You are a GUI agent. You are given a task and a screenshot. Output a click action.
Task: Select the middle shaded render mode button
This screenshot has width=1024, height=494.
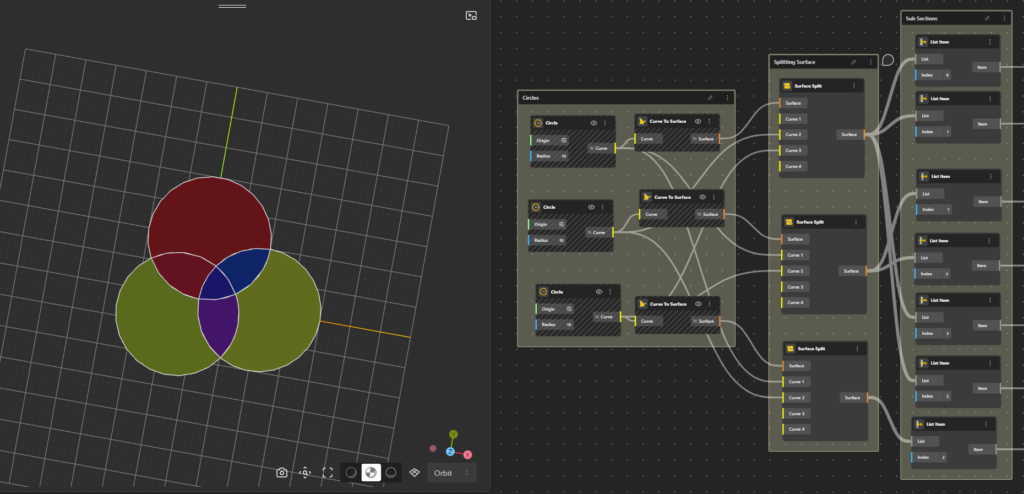point(371,472)
